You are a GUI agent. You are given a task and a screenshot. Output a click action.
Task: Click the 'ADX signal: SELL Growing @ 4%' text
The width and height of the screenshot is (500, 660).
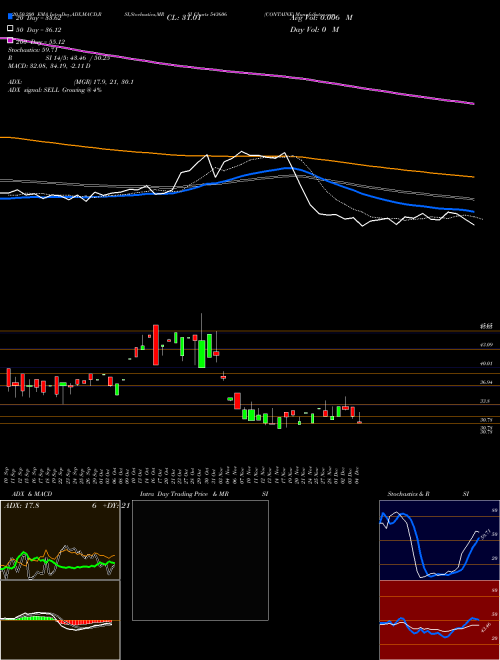[x=55, y=90]
